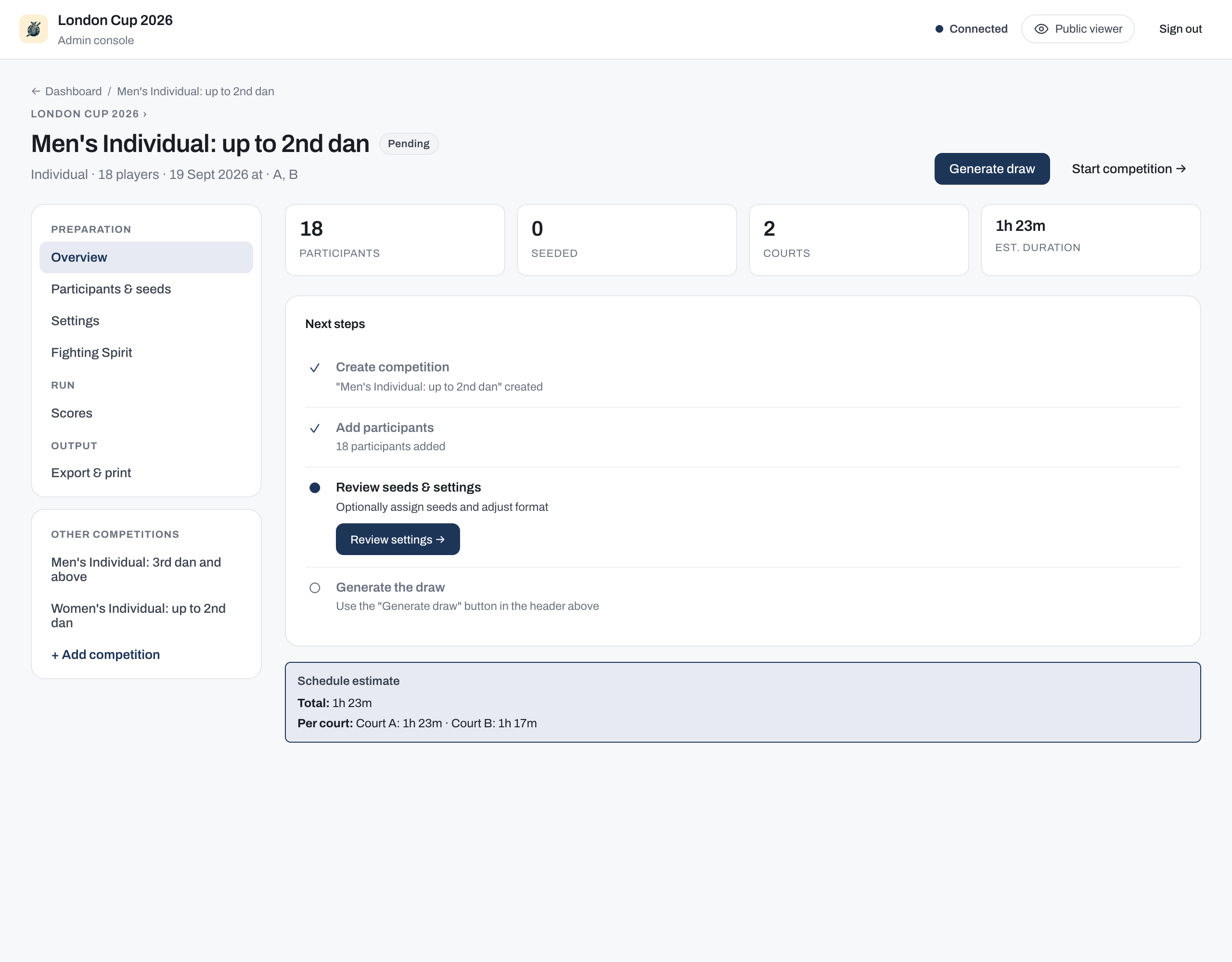Click the eye icon in Public viewer

[1041, 29]
